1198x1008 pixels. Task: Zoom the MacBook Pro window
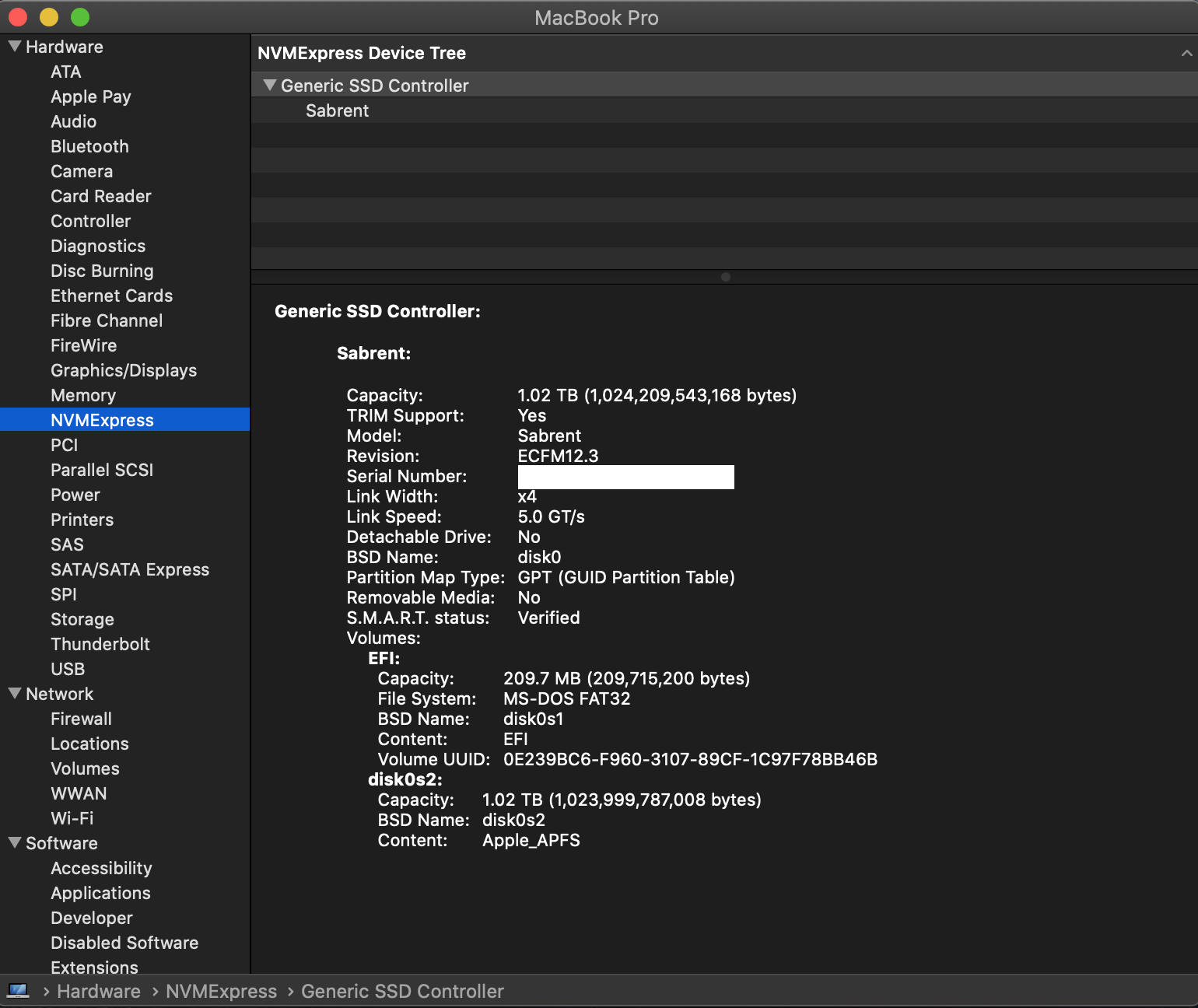click(80, 16)
